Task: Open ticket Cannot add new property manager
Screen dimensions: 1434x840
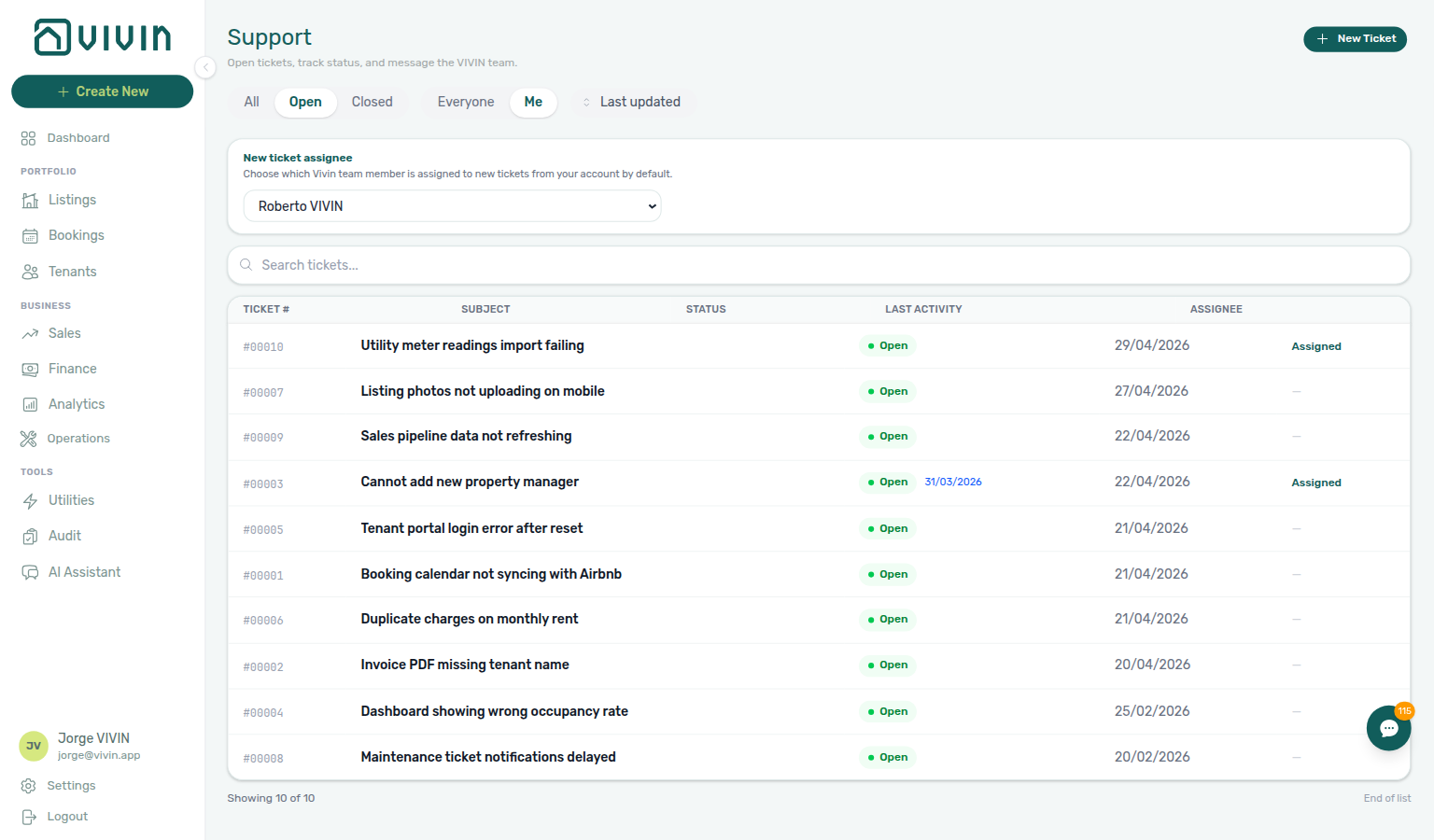Action: click(470, 482)
